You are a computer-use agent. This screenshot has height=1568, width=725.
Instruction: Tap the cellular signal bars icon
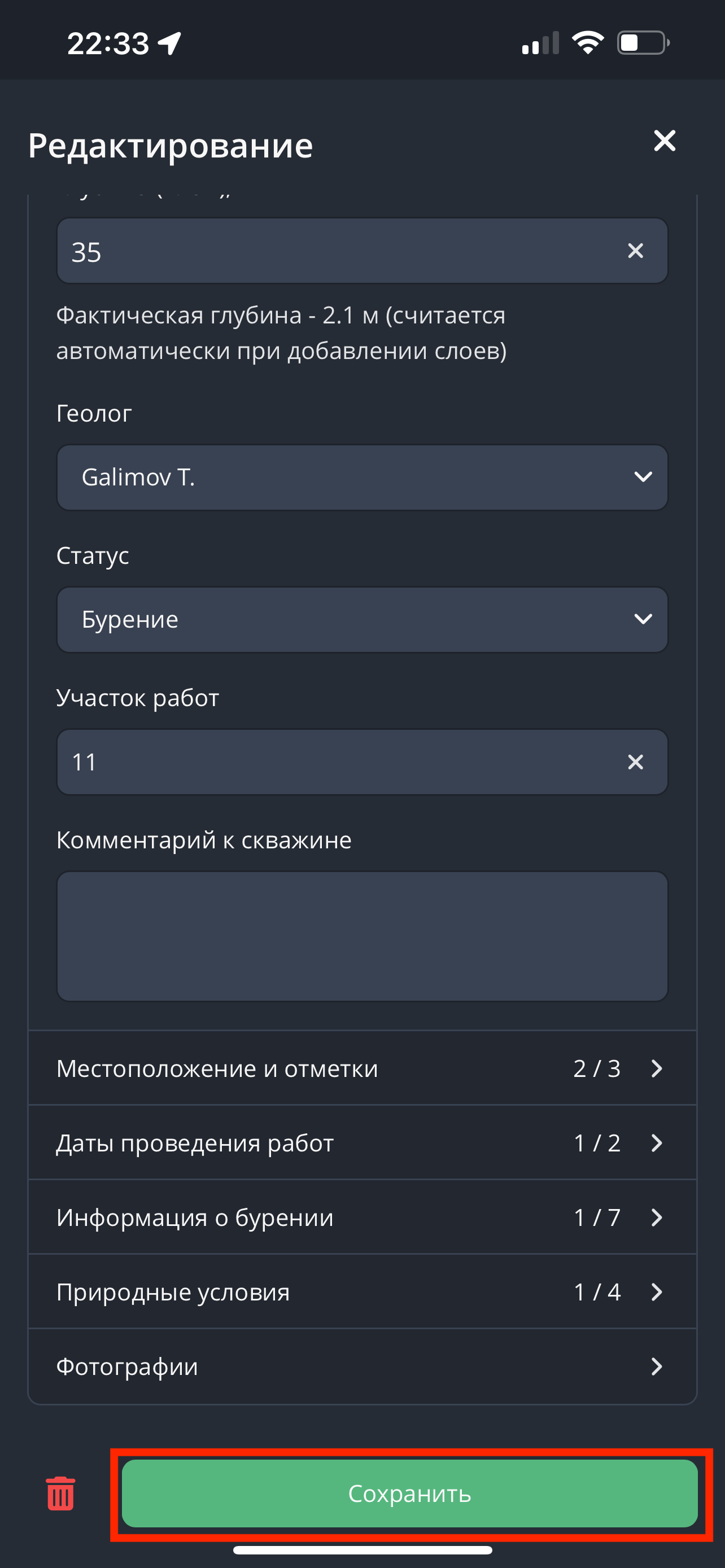(540, 44)
